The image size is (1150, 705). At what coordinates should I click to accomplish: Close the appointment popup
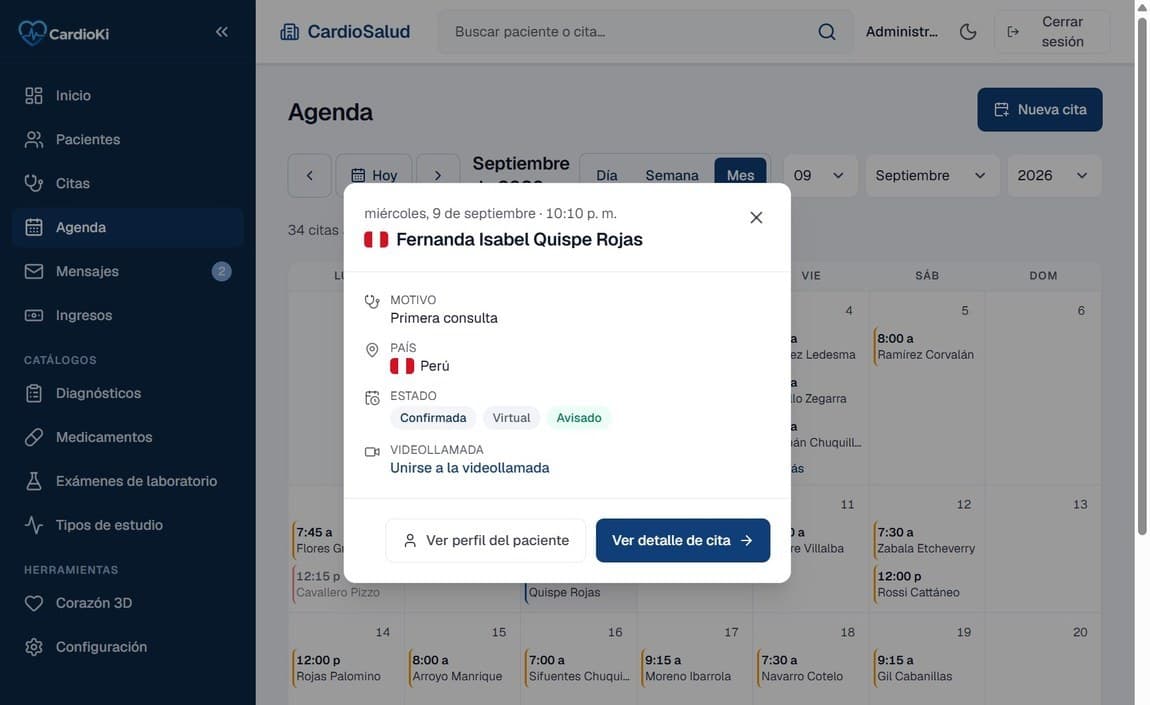click(756, 217)
